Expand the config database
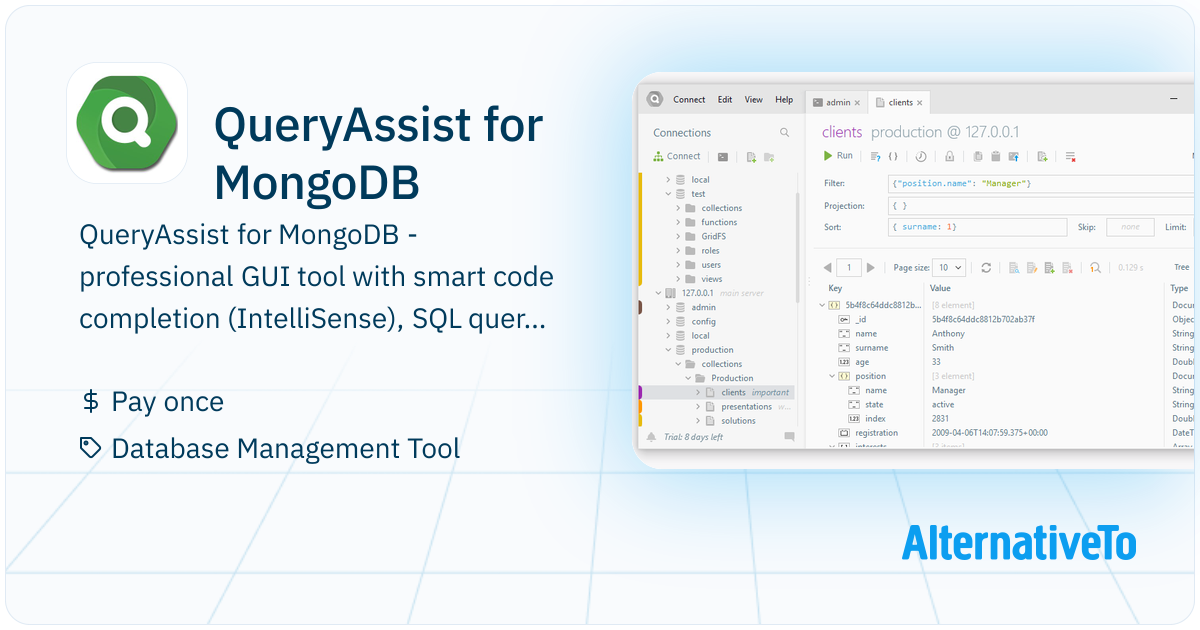Viewport: 1200px width, 630px height. point(668,321)
